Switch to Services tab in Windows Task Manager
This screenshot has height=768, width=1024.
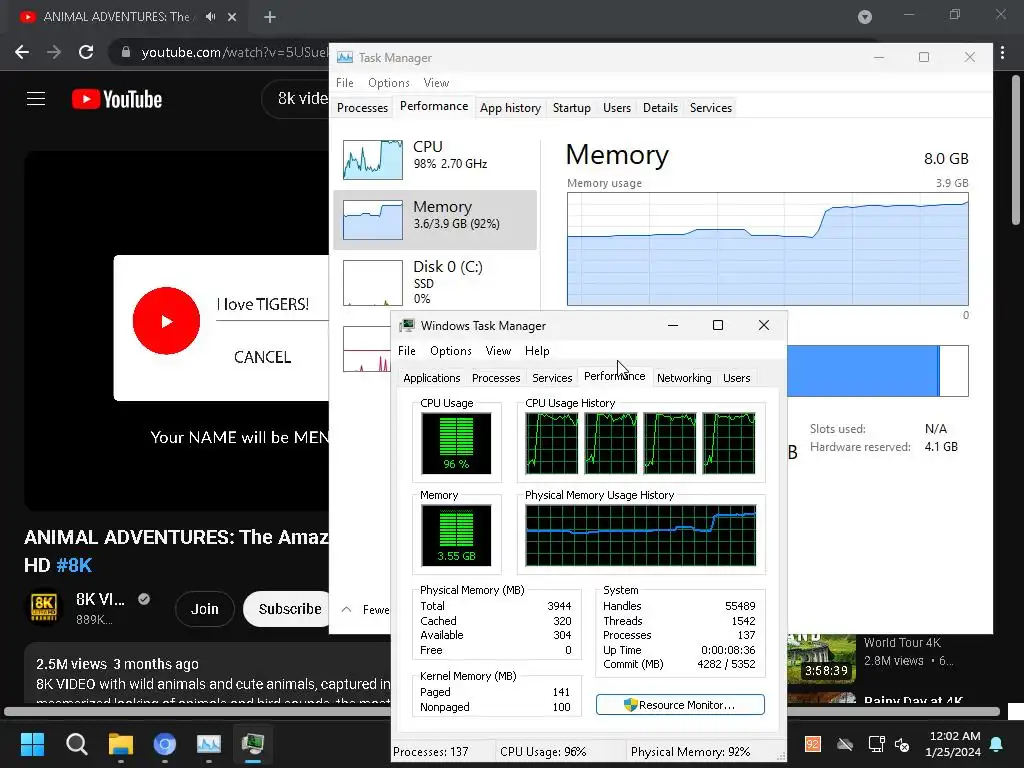pyautogui.click(x=552, y=378)
